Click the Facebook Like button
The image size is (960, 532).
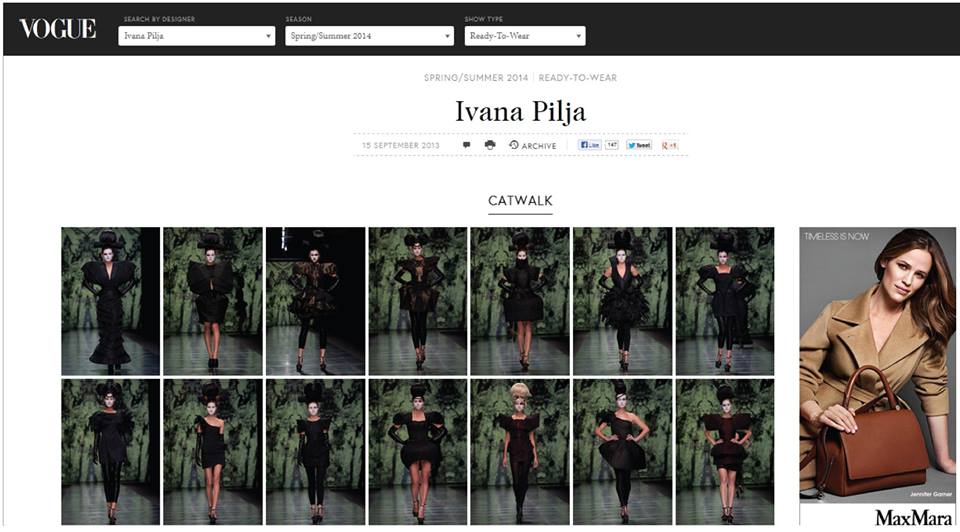[x=590, y=145]
